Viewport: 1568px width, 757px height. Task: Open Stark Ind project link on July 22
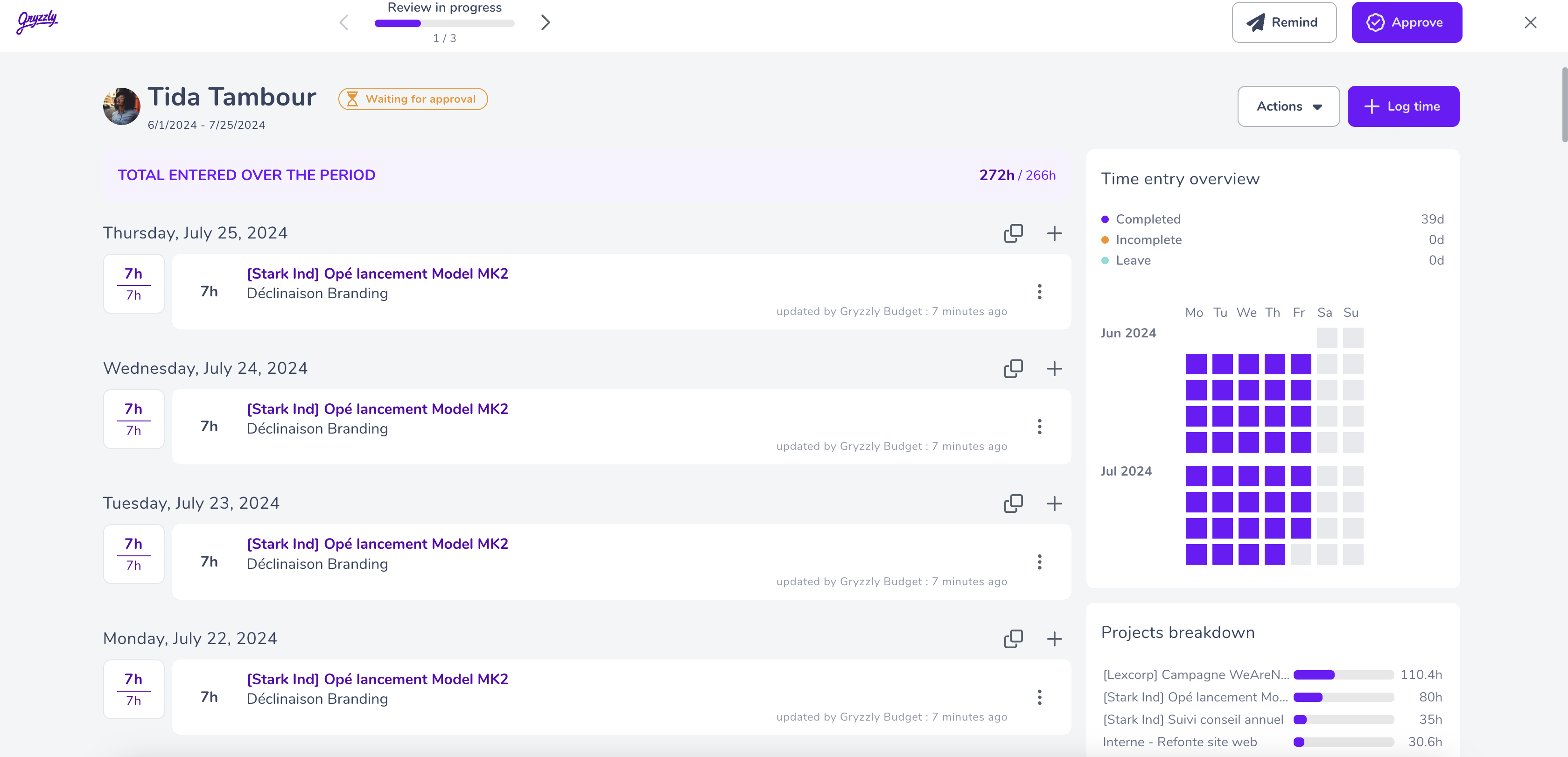point(378,679)
